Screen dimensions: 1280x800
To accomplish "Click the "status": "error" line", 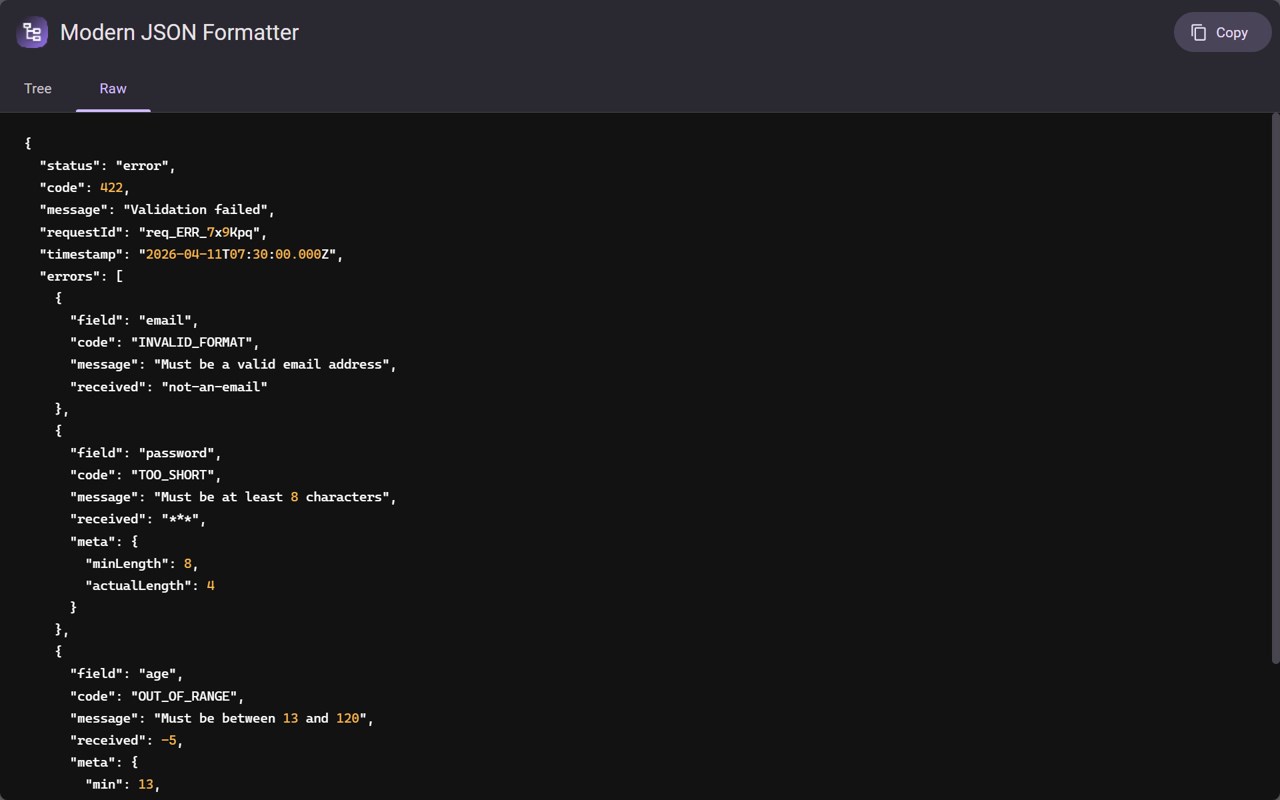I will (x=108, y=166).
